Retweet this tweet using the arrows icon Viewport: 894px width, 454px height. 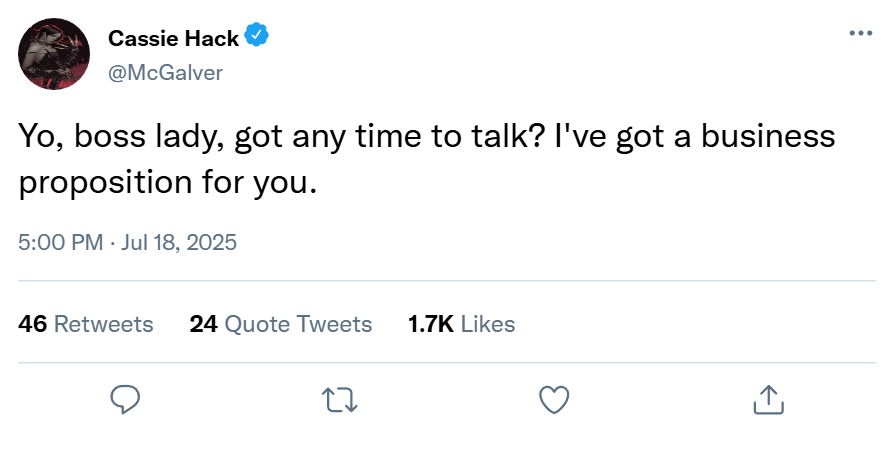click(x=340, y=400)
